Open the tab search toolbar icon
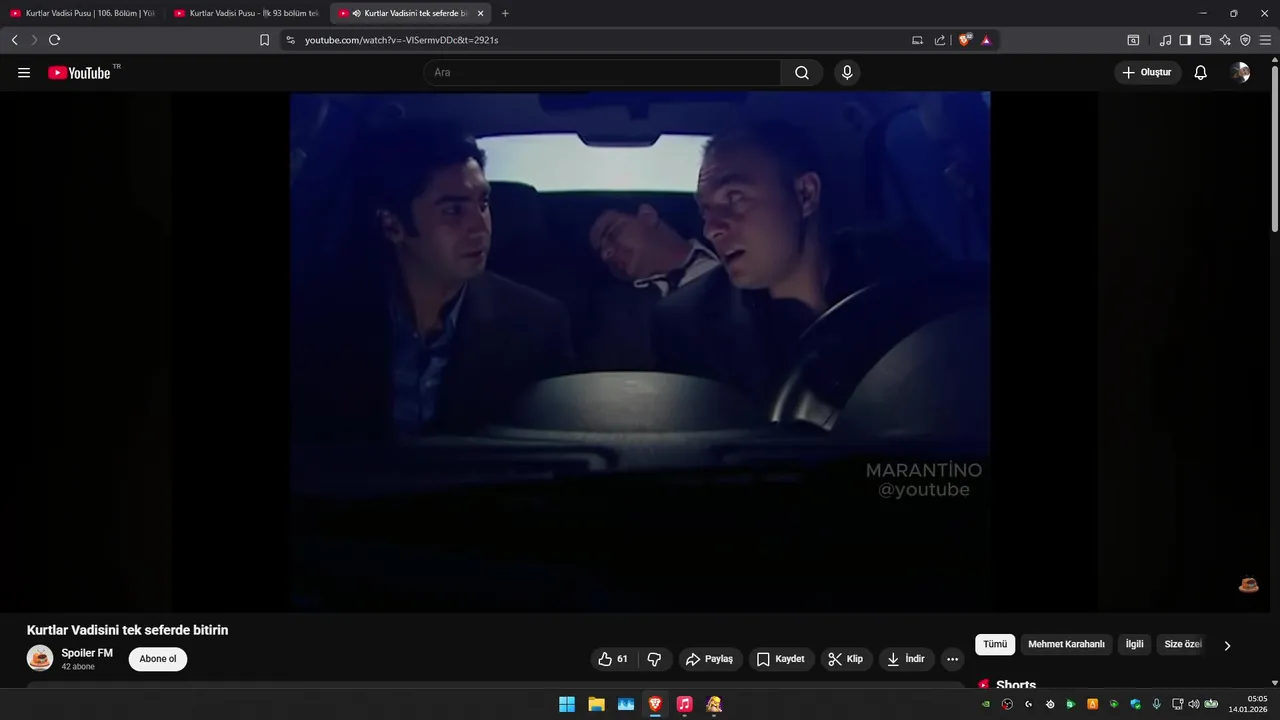Viewport: 1280px width, 720px height. (x=1133, y=40)
